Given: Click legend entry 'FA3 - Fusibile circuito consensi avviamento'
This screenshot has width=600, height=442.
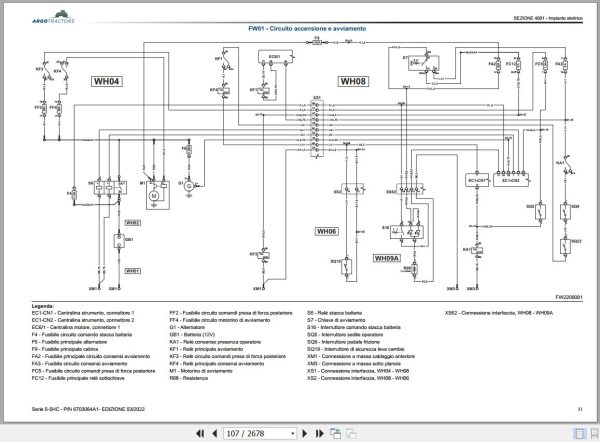Looking at the screenshot, I should [x=79, y=364].
